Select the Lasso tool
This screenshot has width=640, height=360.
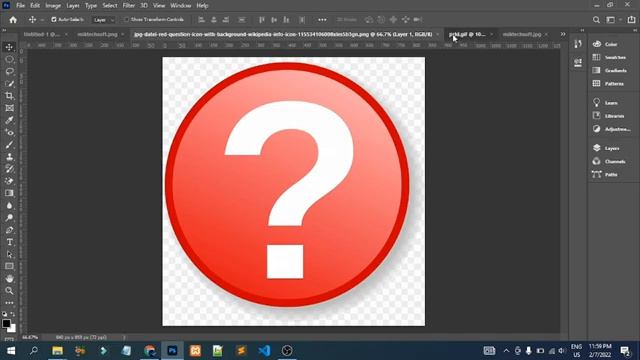click(x=9, y=71)
